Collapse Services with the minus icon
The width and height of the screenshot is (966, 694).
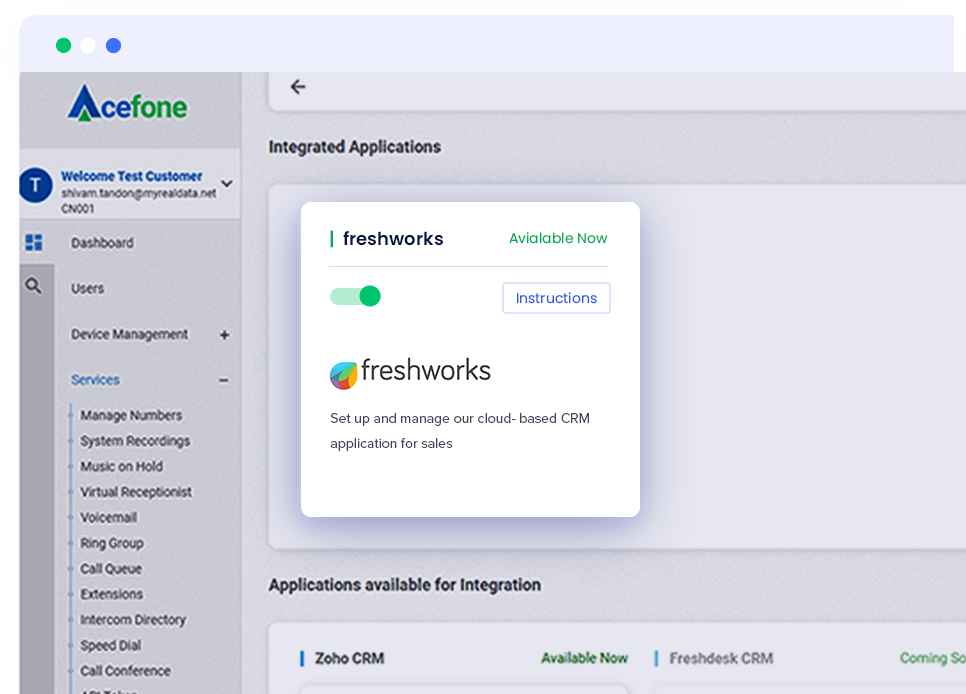224,381
